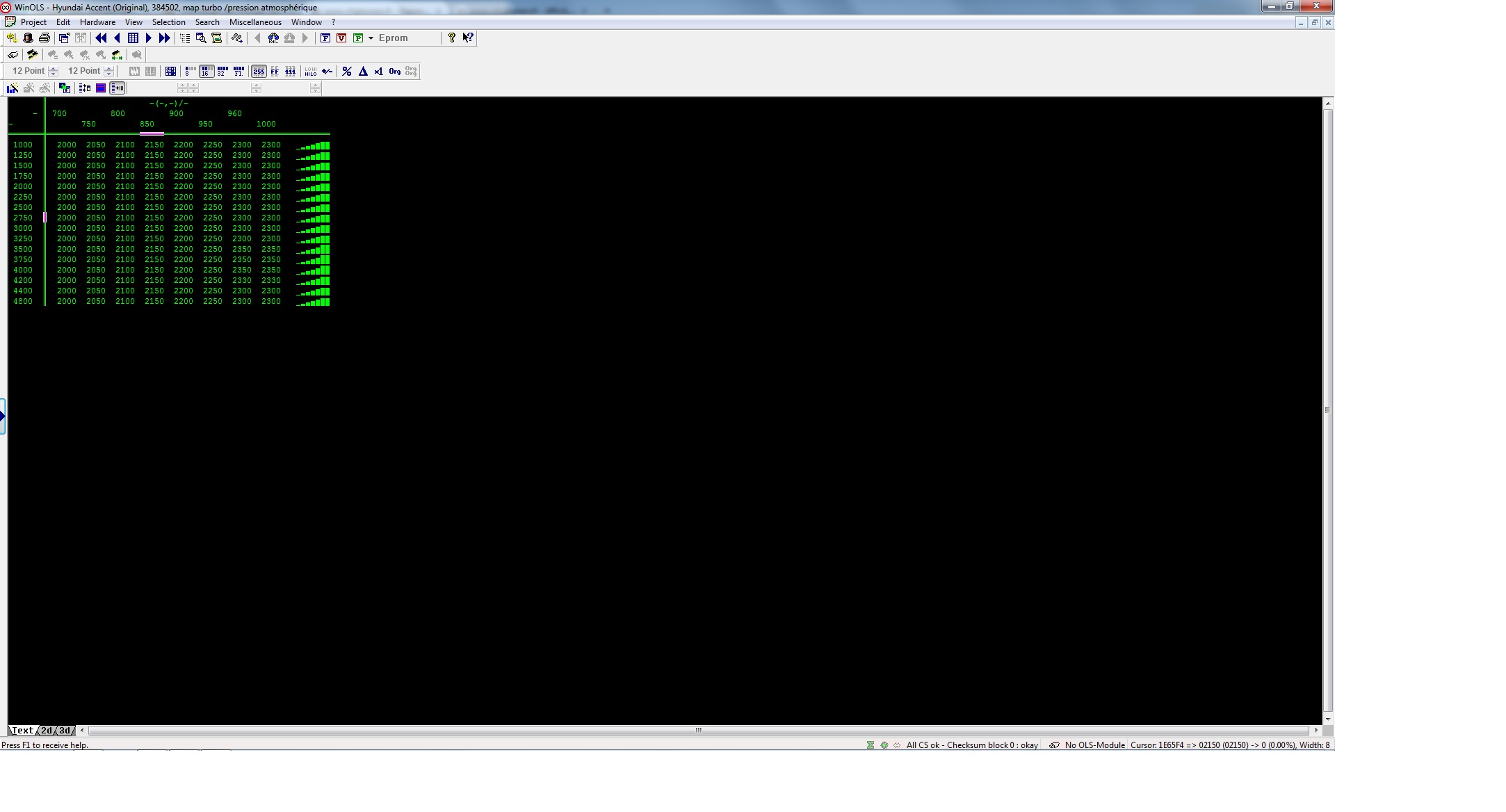Jump to the next map with the double right arrows
The height and width of the screenshot is (812, 1506).
tap(165, 38)
